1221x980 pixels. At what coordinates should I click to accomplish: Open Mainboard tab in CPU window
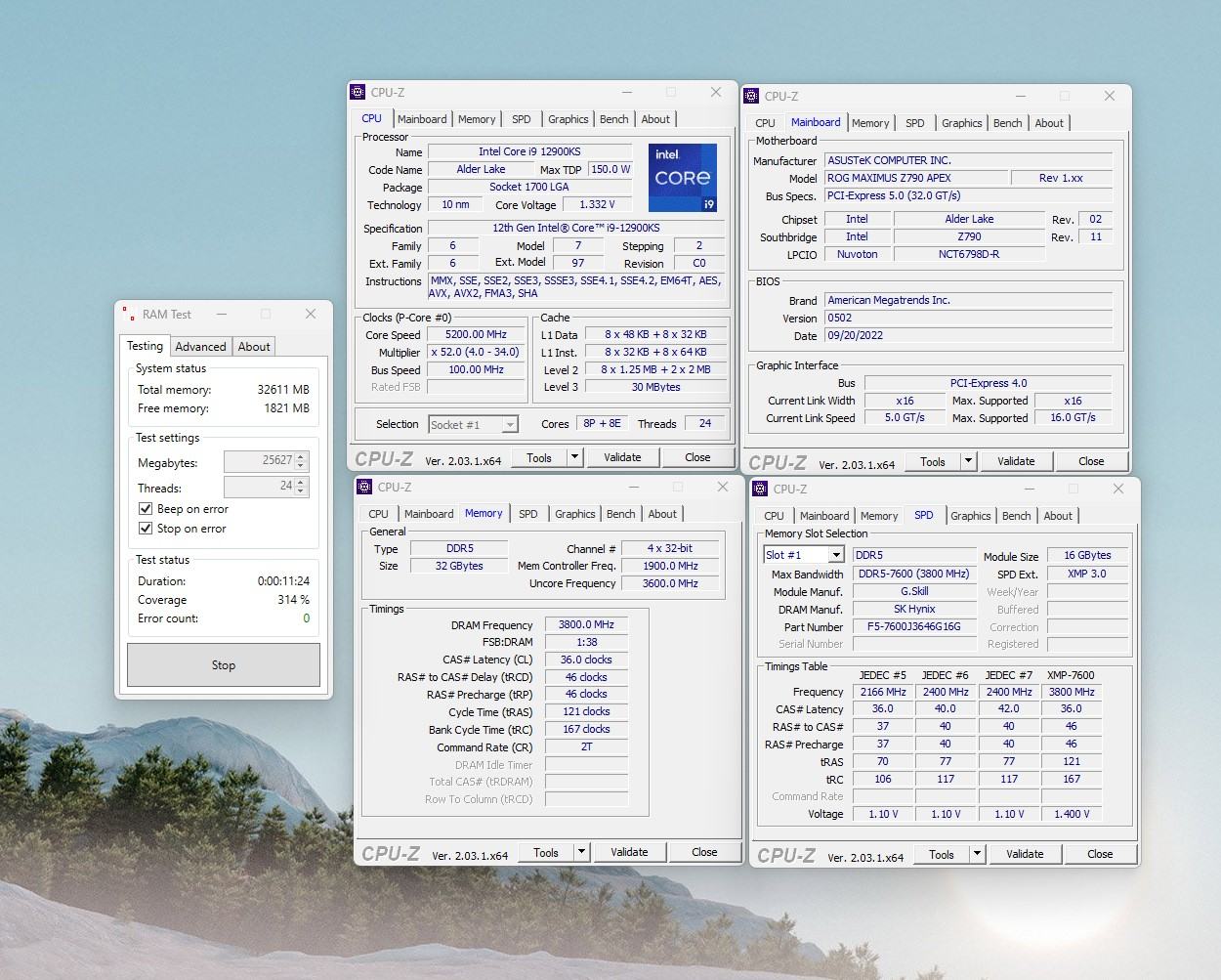point(422,119)
